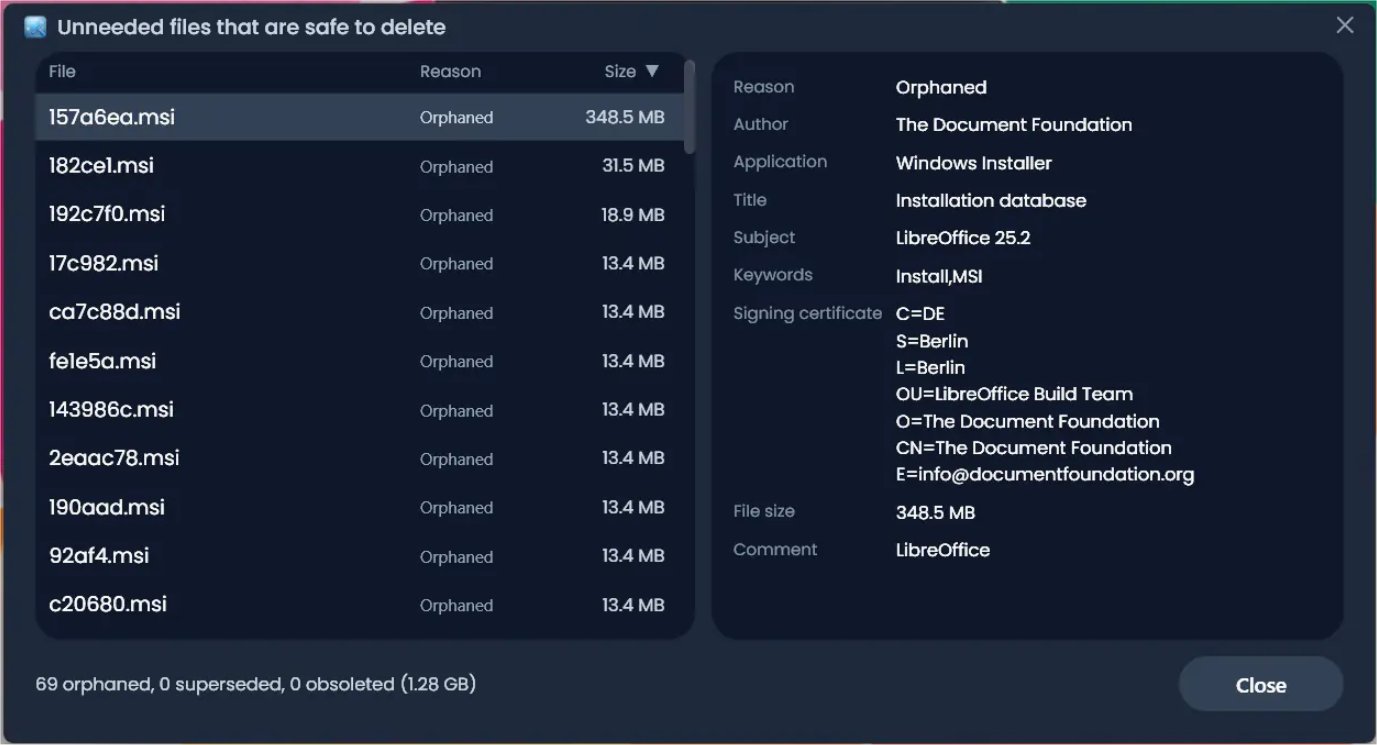1377x745 pixels.
Task: Click the 18.9 MB size value
Action: (x=633, y=215)
